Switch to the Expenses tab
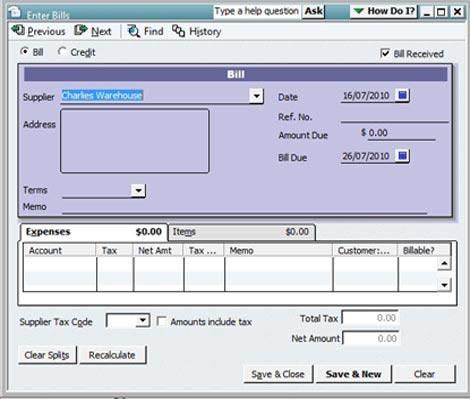This screenshot has height=399, width=470. [94, 232]
